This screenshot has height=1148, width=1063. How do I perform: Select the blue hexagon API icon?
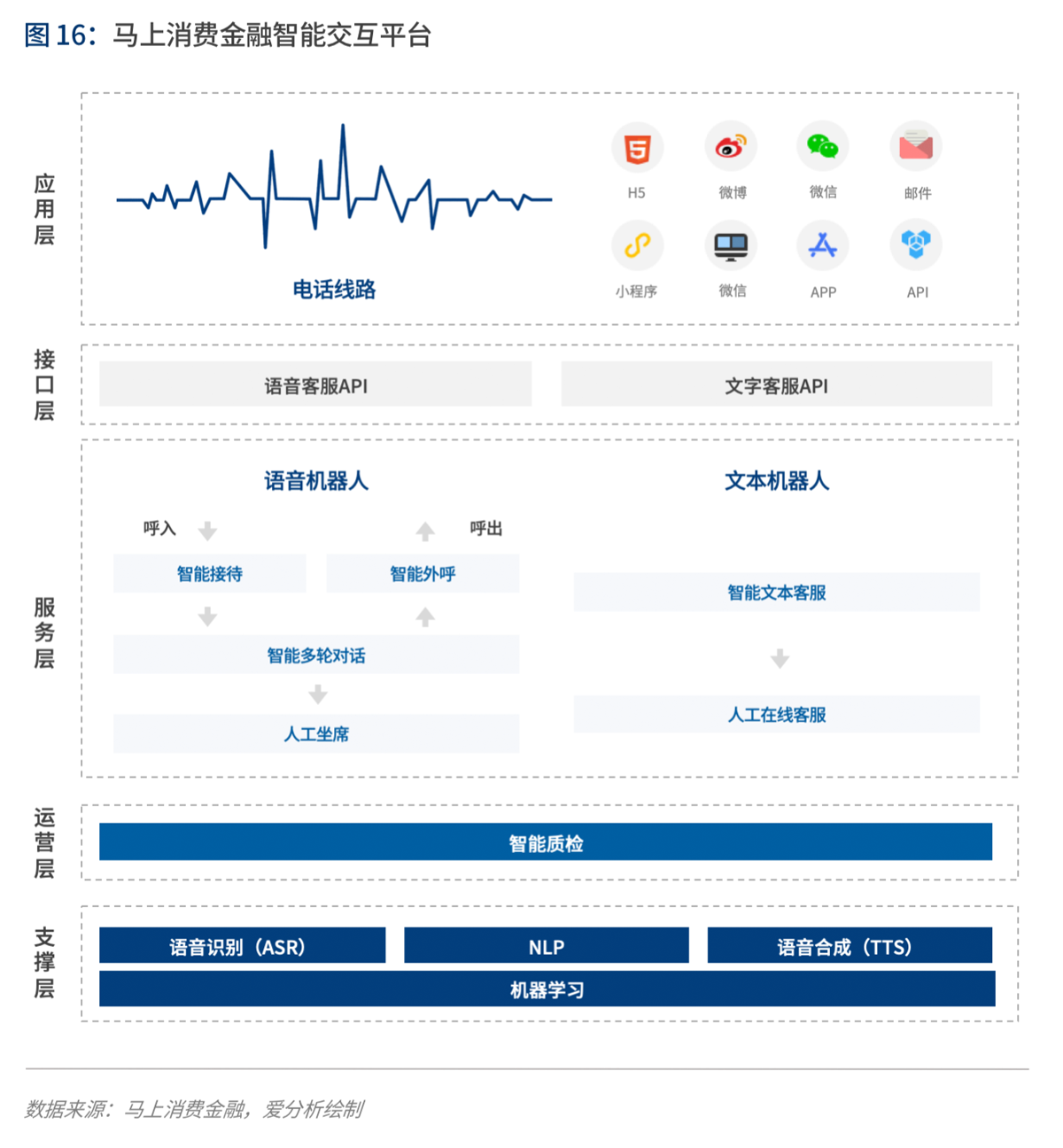click(916, 244)
